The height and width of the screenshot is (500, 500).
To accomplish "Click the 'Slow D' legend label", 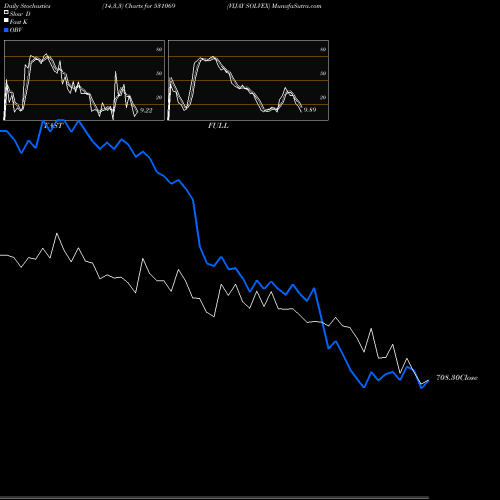I will pyautogui.click(x=20, y=14).
